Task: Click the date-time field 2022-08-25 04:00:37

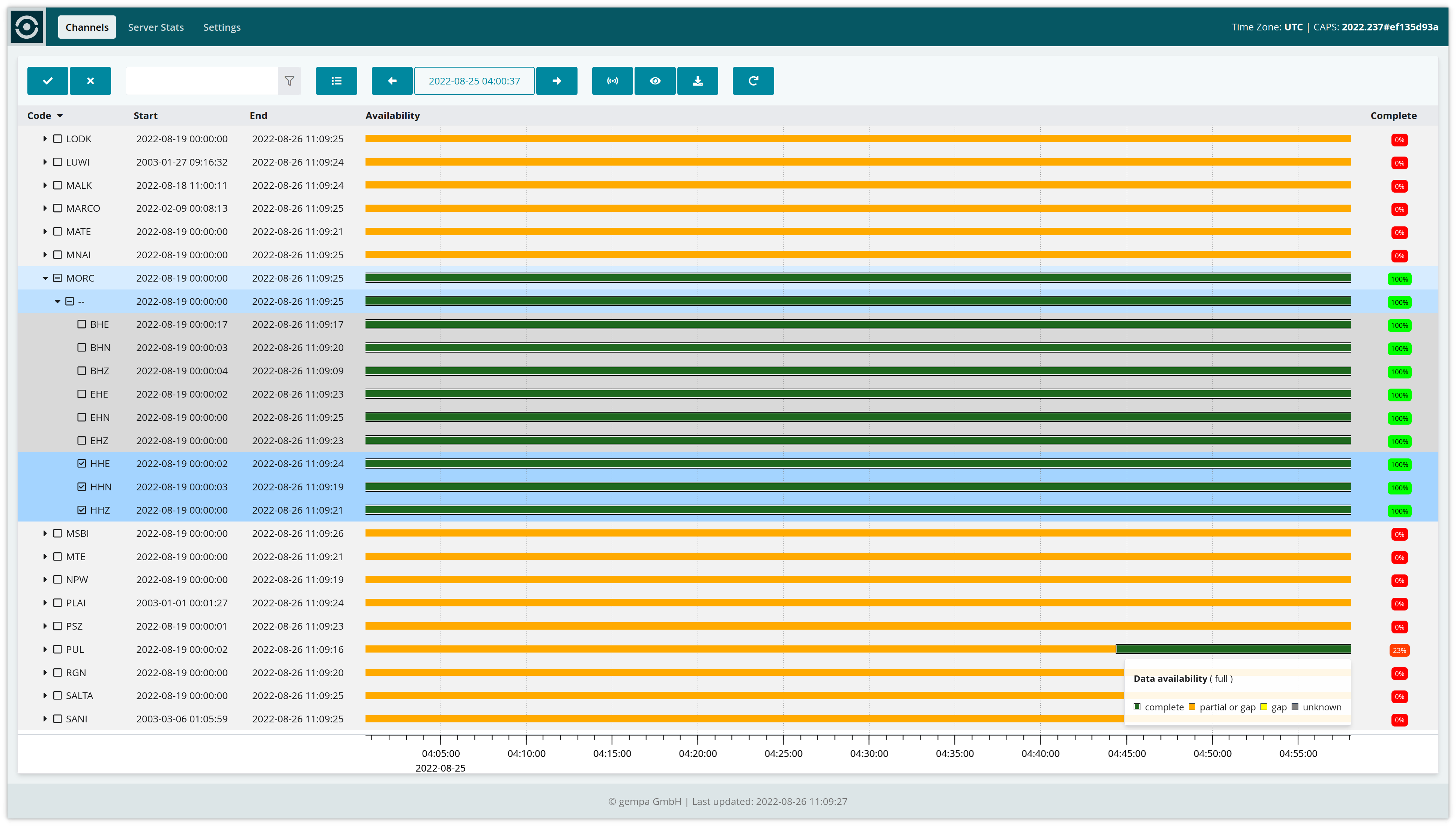Action: tap(474, 81)
